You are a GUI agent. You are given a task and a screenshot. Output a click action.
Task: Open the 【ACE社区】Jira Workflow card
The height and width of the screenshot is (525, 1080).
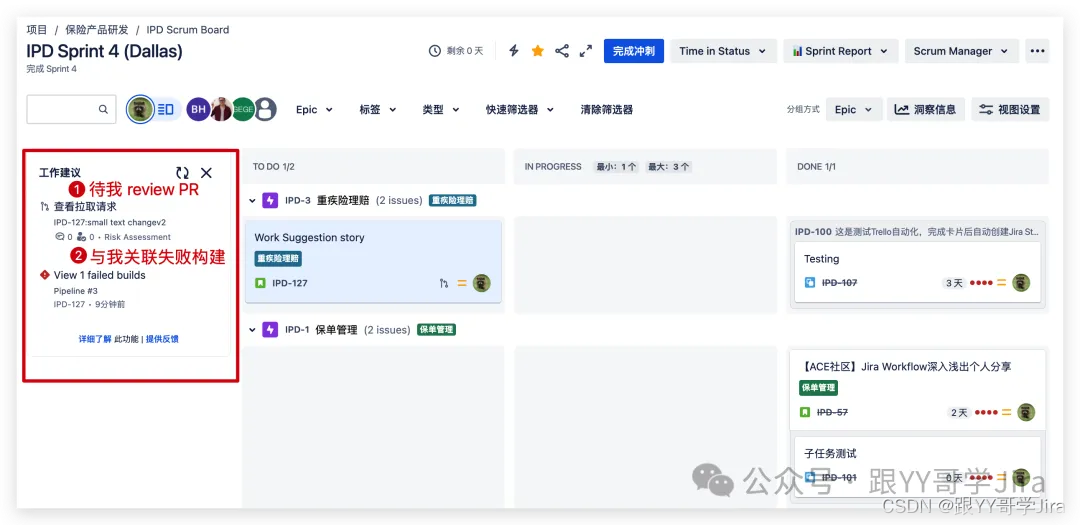click(917, 390)
